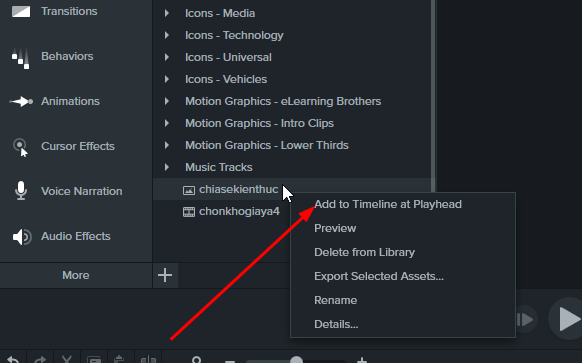Select the Music Tracks folder label
This screenshot has height=363, width=582.
[x=219, y=167]
